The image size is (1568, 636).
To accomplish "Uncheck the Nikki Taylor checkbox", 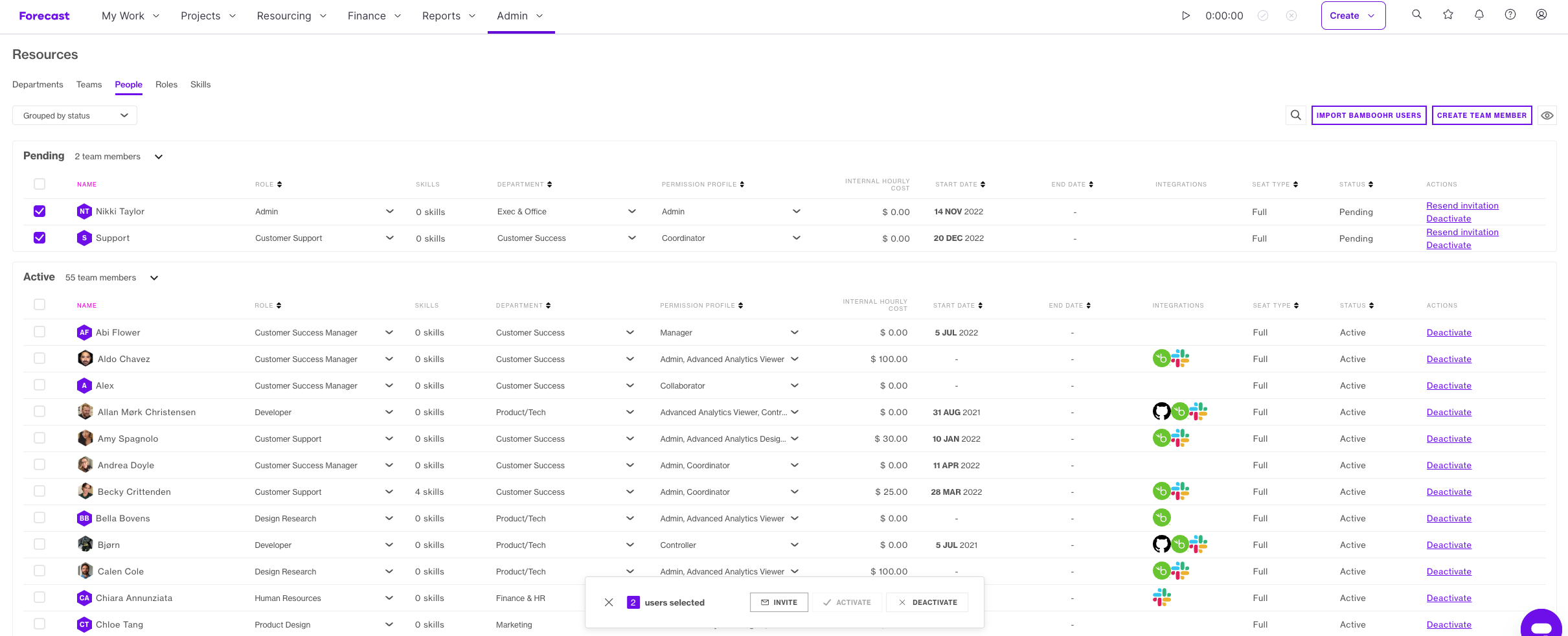I will click(x=40, y=211).
